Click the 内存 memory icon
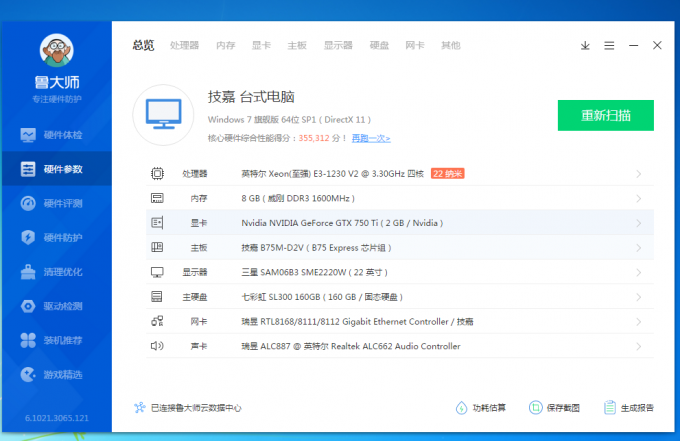 157,198
